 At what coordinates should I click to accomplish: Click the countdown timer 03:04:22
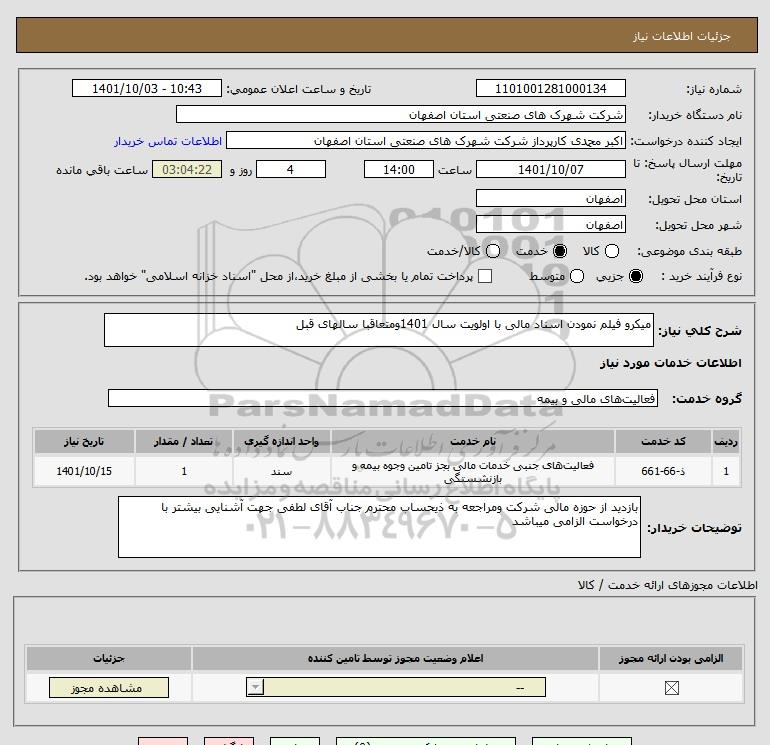[187, 169]
